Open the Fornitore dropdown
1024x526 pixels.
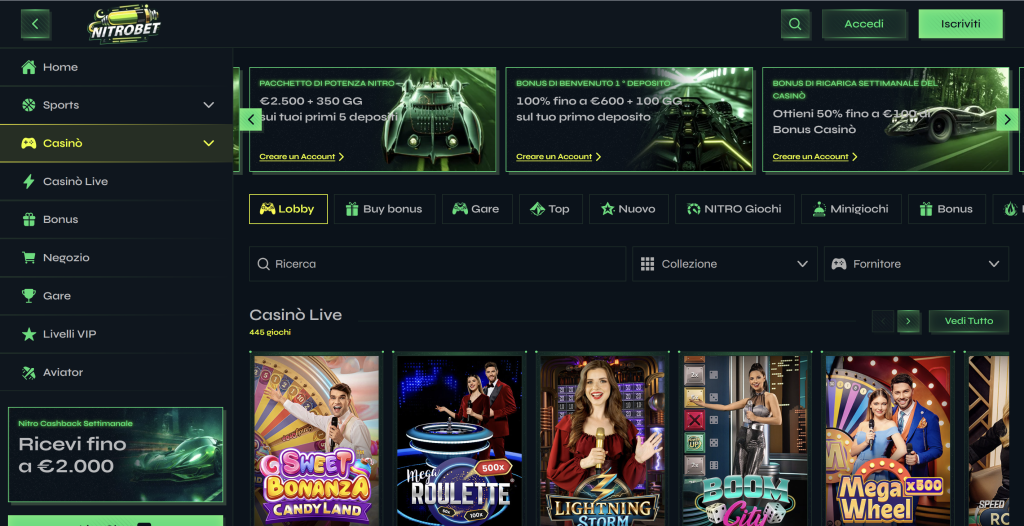916,264
